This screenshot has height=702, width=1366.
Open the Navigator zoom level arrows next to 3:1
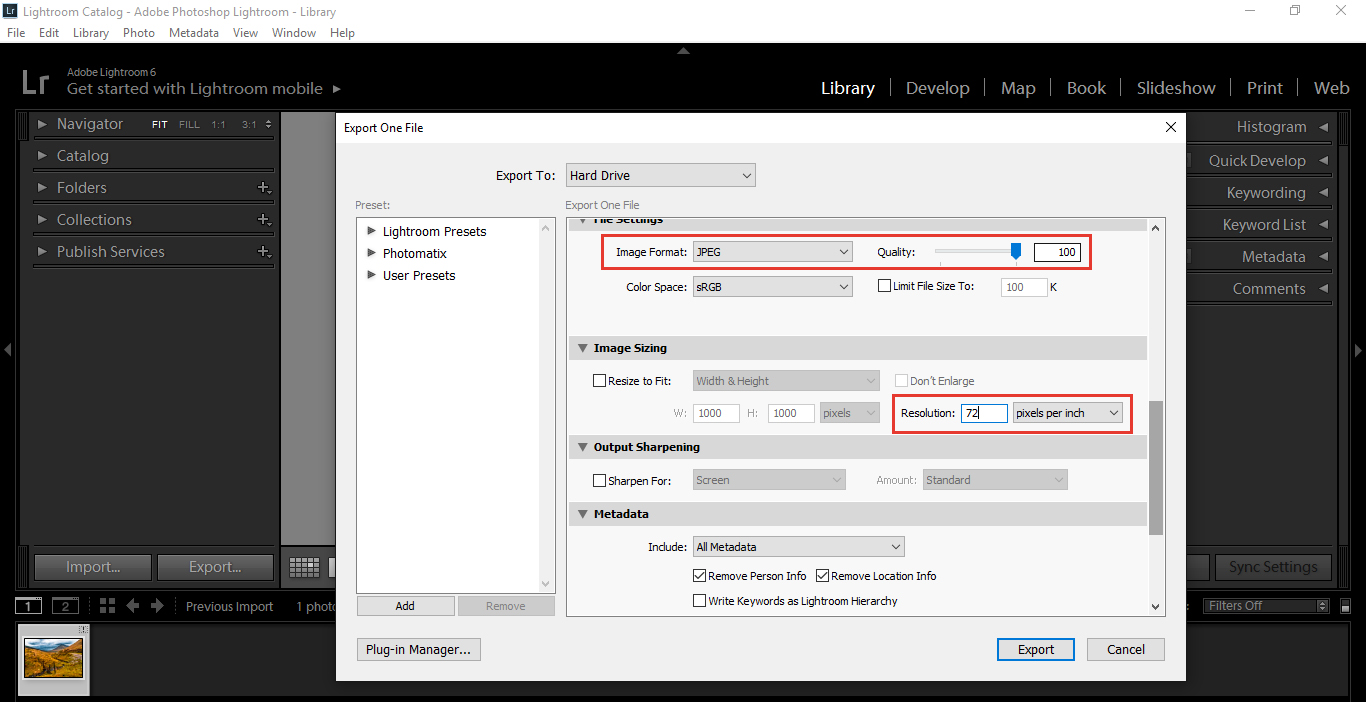pyautogui.click(x=267, y=125)
